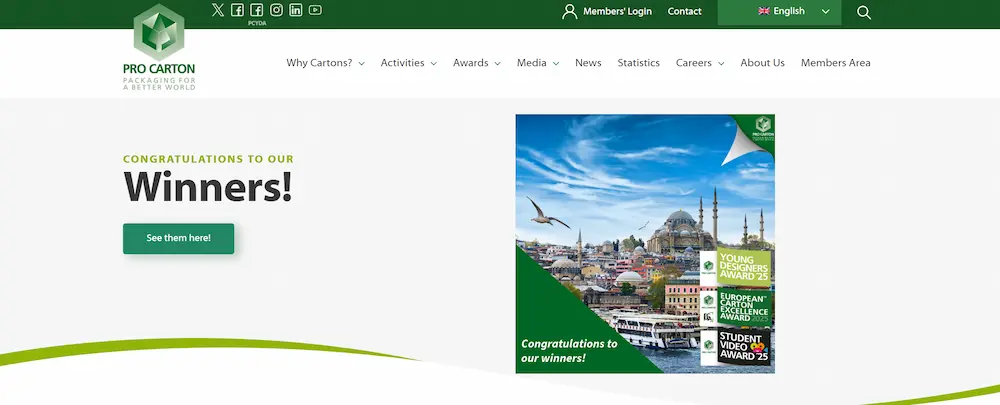The image size is (1000, 405).
Task: Click the Young Designers Award '25 badge
Action: [x=736, y=267]
